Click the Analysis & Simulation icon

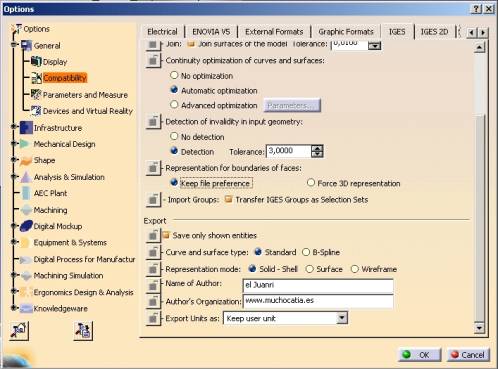tap(26, 177)
